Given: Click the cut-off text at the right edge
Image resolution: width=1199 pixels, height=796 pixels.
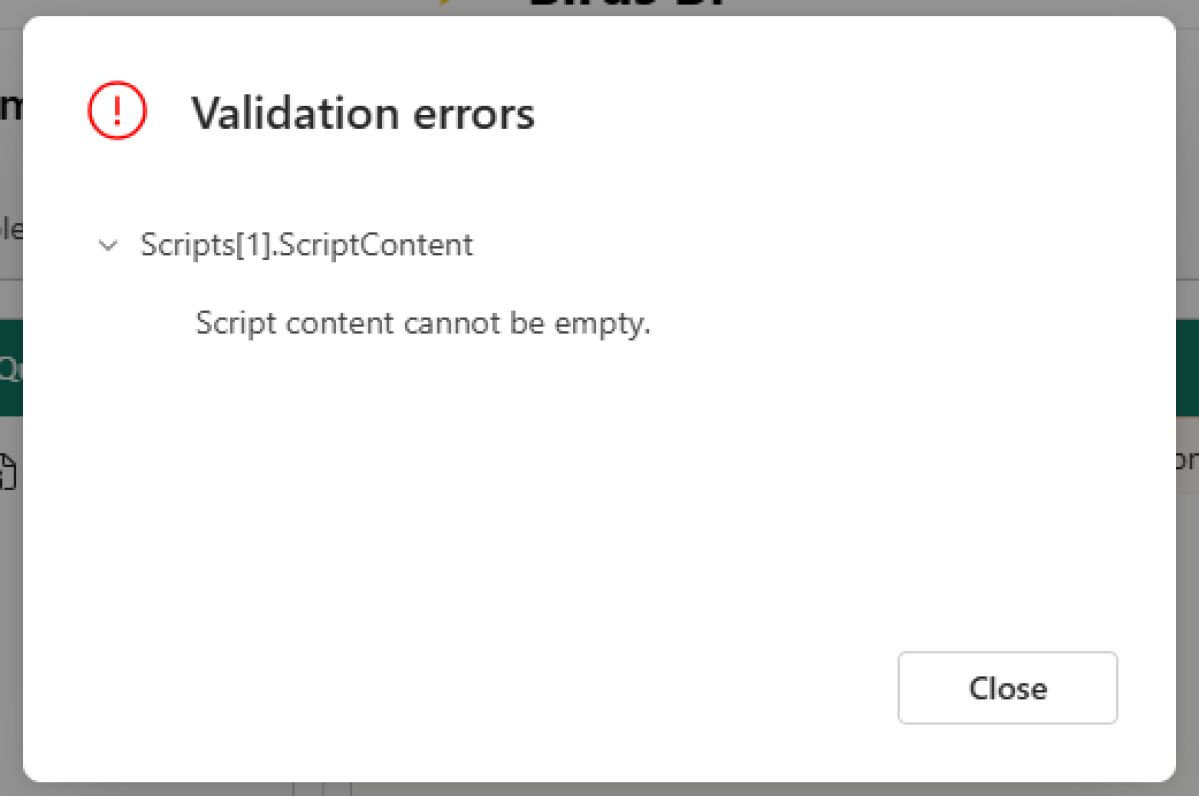Looking at the screenshot, I should coord(1188,460).
